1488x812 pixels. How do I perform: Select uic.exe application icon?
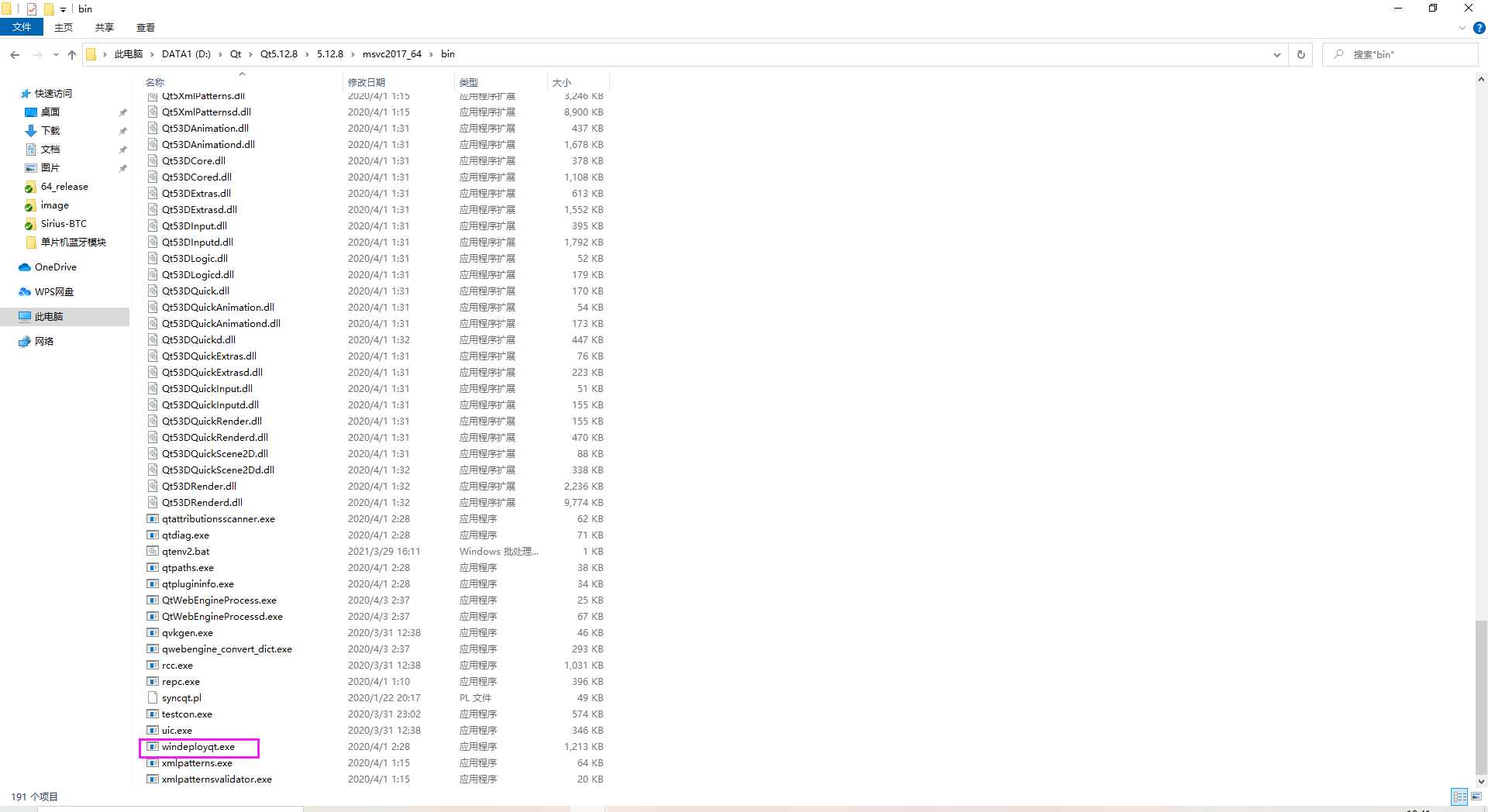click(x=153, y=731)
